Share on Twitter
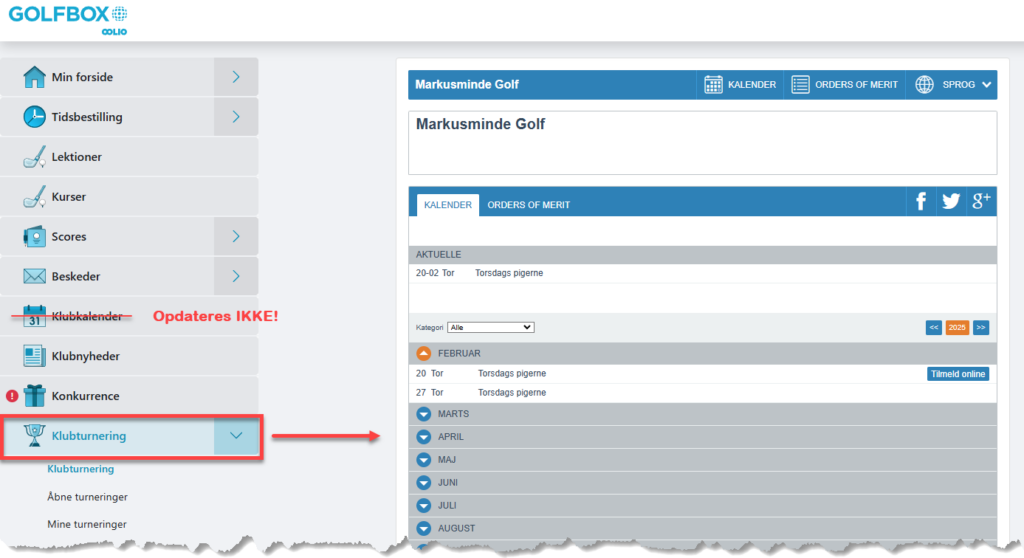The width and height of the screenshot is (1024, 558). pos(951,201)
